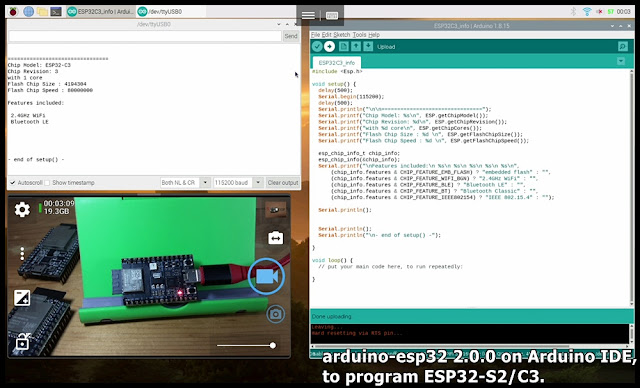Launch the terminal from the taskbar
This screenshot has width=640, height=388.
tap(56, 11)
